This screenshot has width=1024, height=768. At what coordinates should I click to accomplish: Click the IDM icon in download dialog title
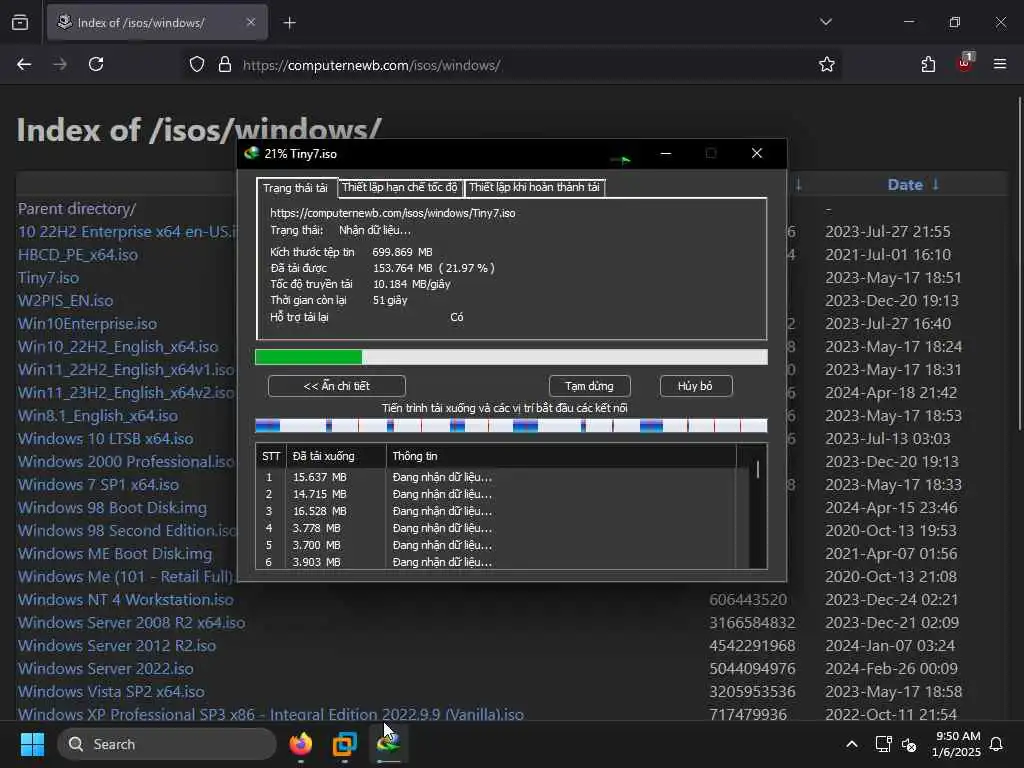click(x=251, y=153)
